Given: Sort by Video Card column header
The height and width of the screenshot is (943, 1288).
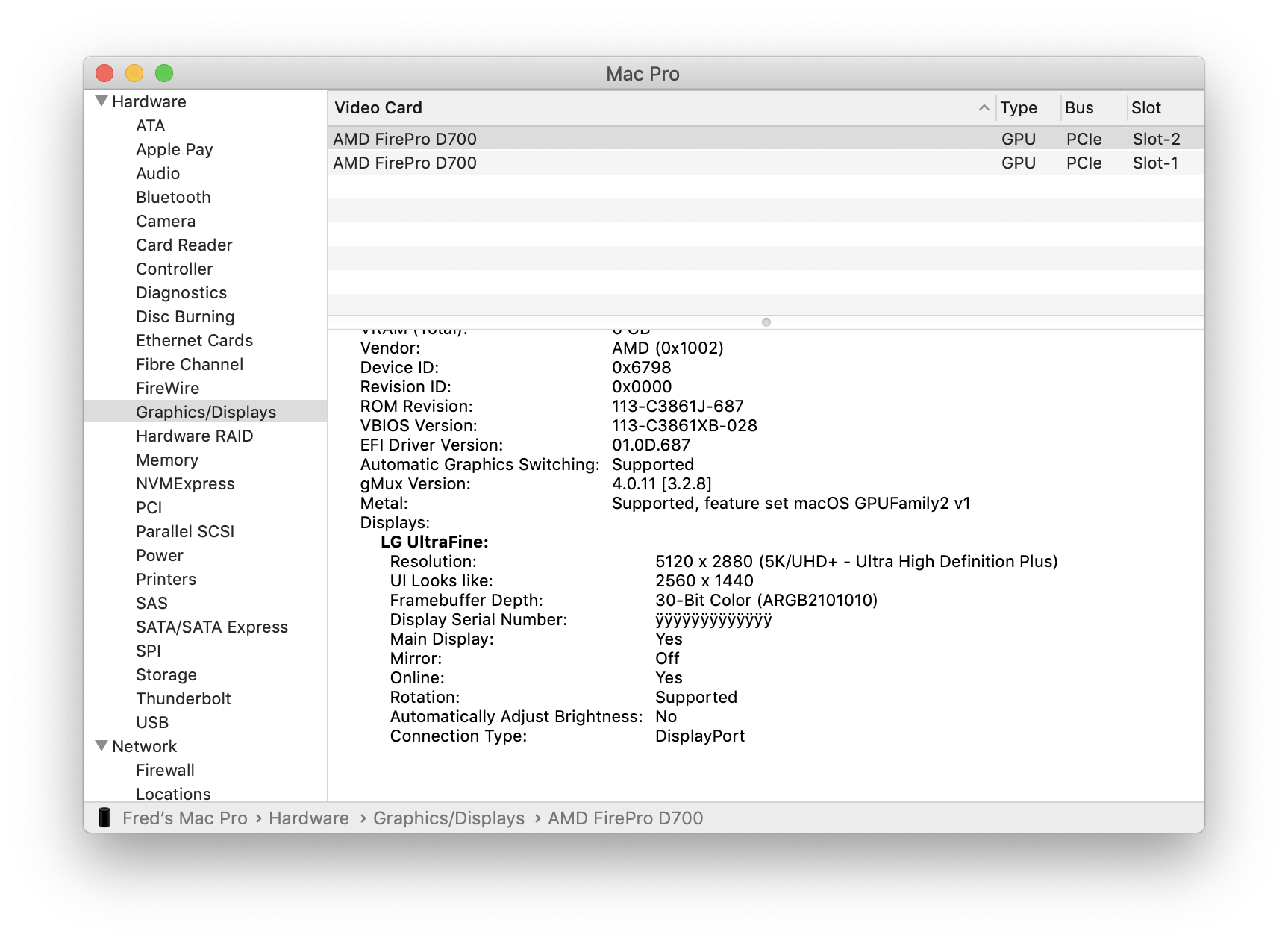Looking at the screenshot, I should pos(378,107).
